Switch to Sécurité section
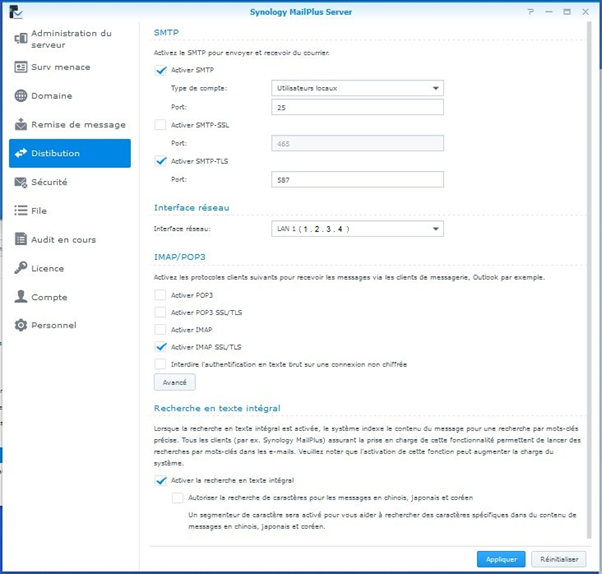 pyautogui.click(x=70, y=182)
